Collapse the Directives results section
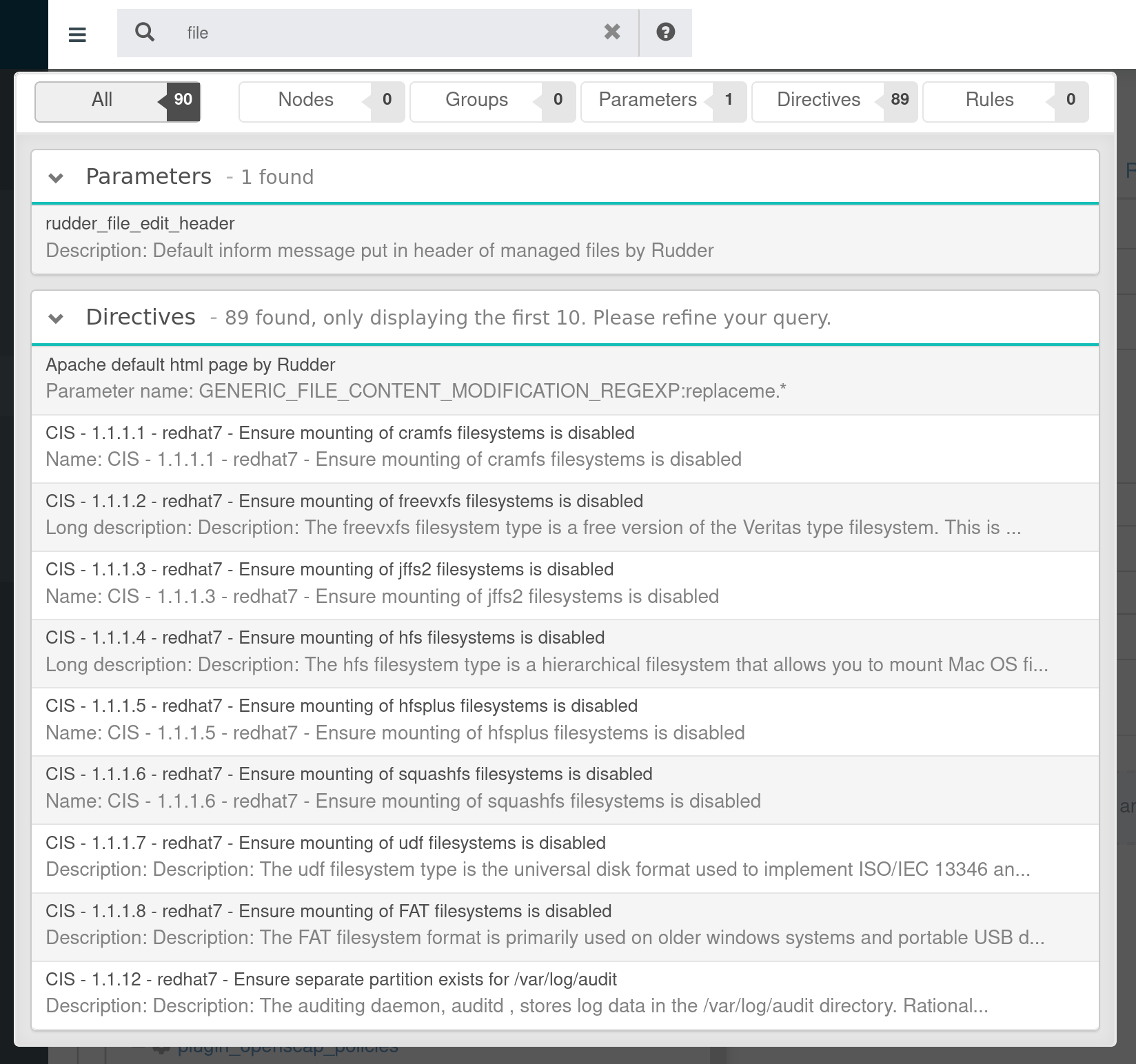The height and width of the screenshot is (1064, 1136). (x=56, y=318)
